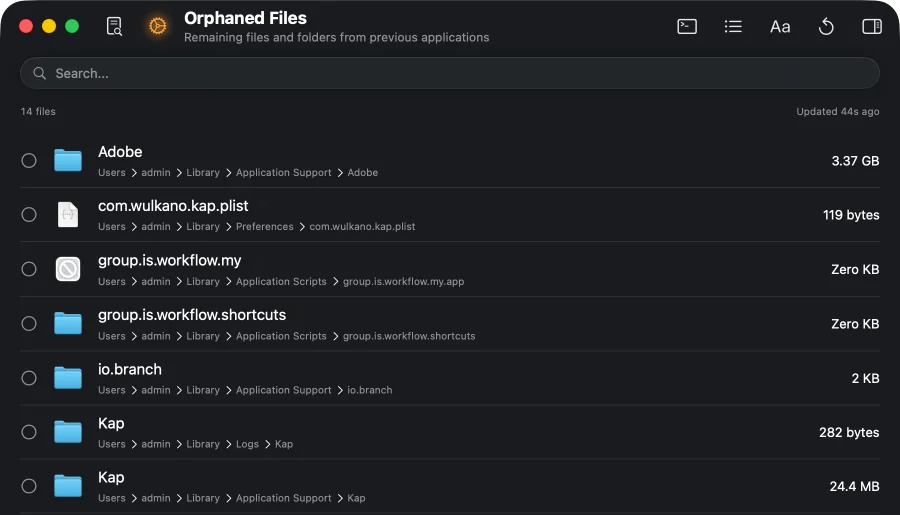Click the com.wulkano.kap.plist title
900x515 pixels.
click(173, 206)
